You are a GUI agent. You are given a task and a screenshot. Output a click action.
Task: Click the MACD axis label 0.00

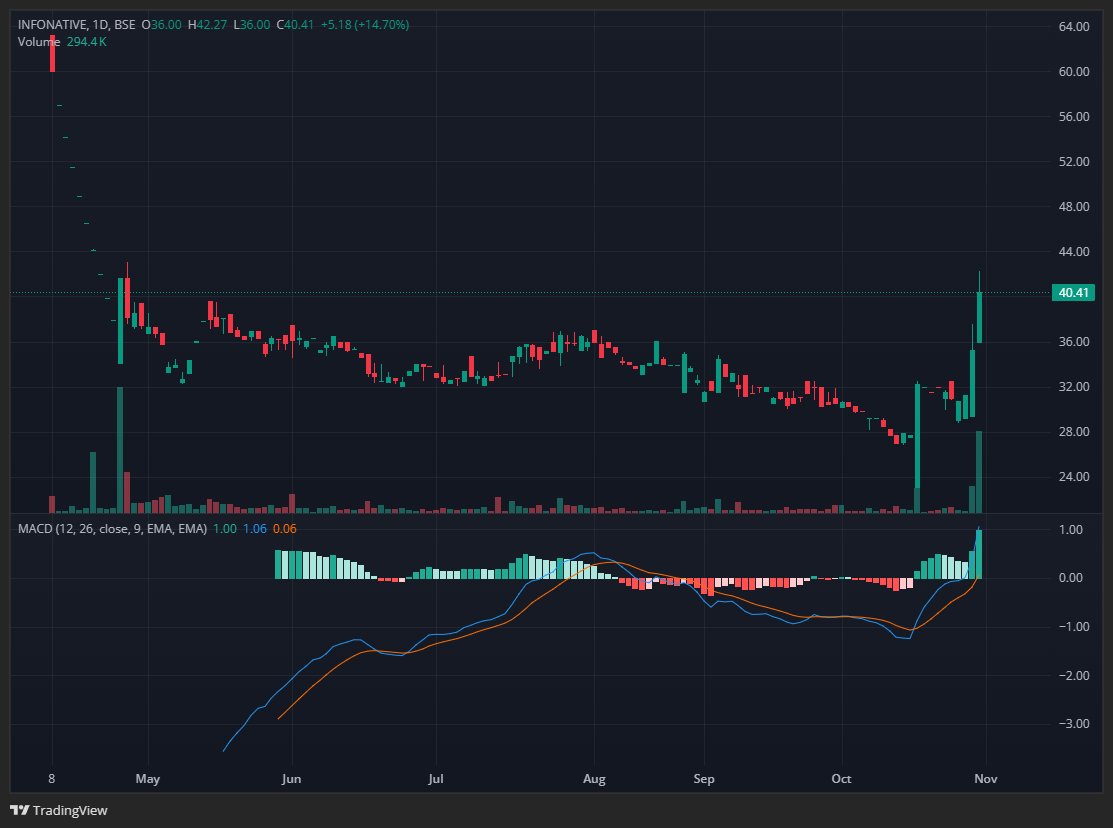pos(1070,578)
